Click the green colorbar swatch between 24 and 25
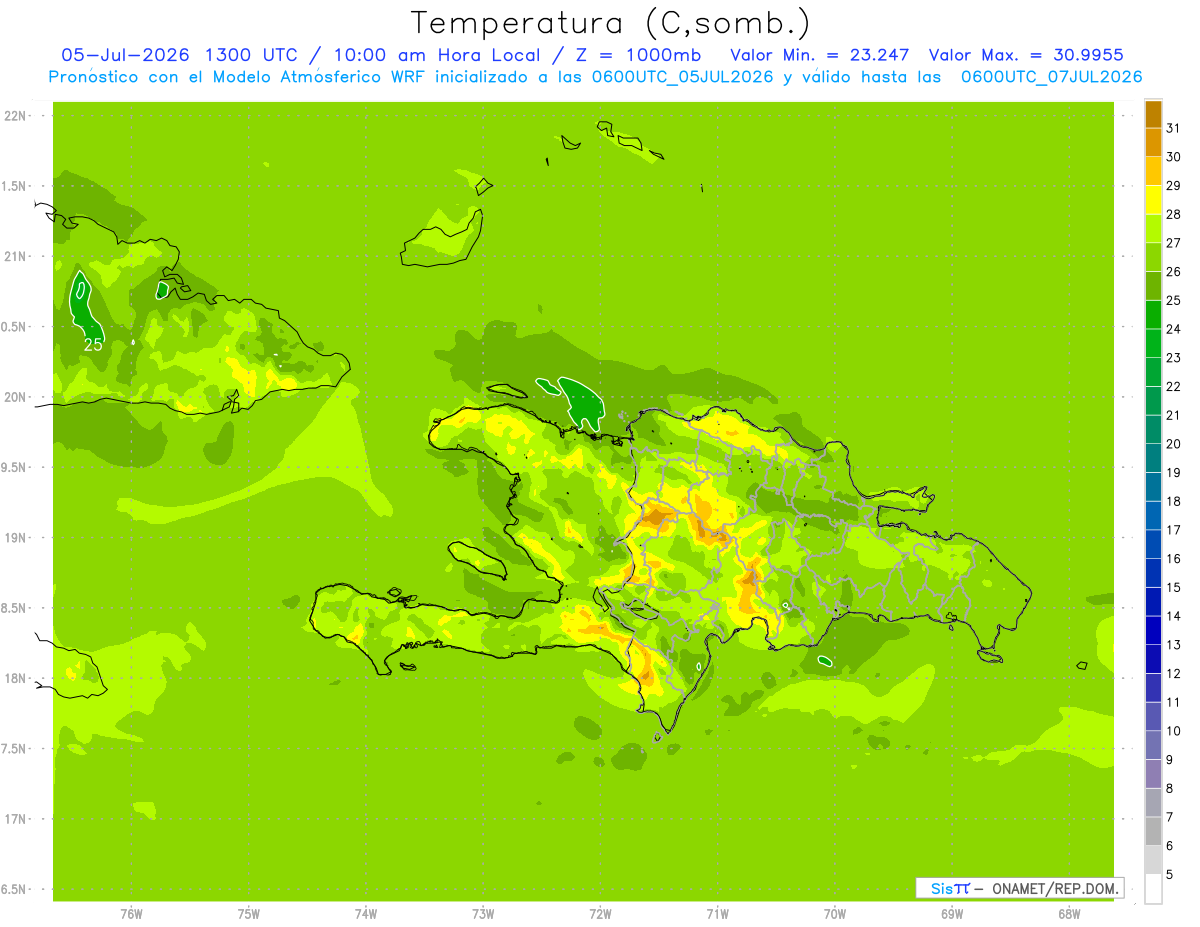1200x927 pixels. [1153, 314]
